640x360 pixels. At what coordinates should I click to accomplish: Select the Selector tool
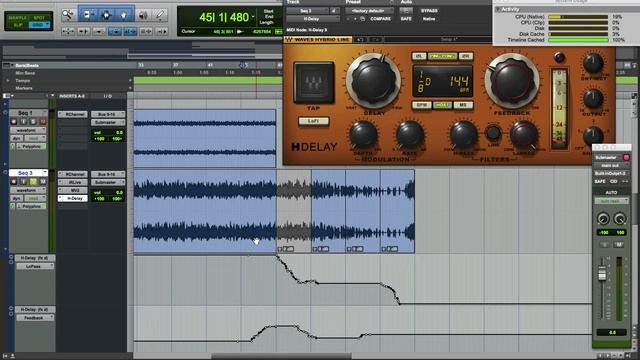pyautogui.click(x=106, y=16)
